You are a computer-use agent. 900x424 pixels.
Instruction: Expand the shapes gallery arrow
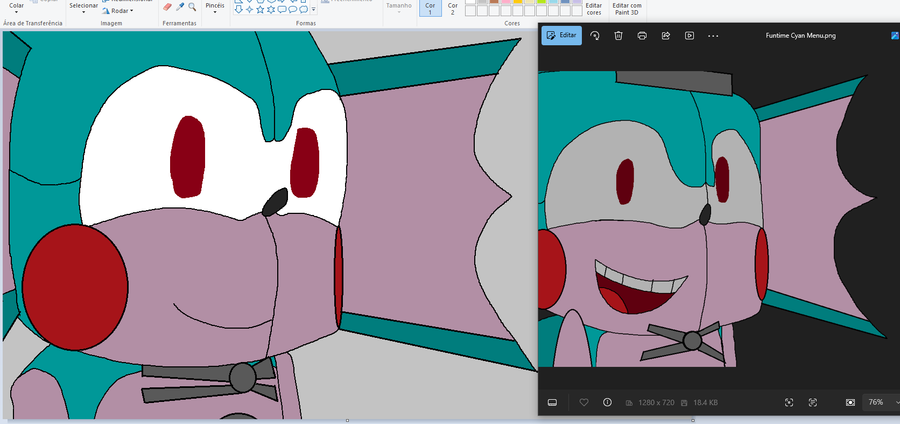pos(313,9)
